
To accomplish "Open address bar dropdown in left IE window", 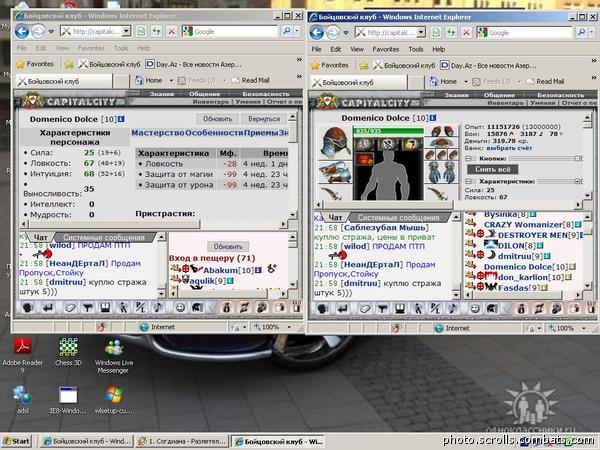I will [x=126, y=31].
